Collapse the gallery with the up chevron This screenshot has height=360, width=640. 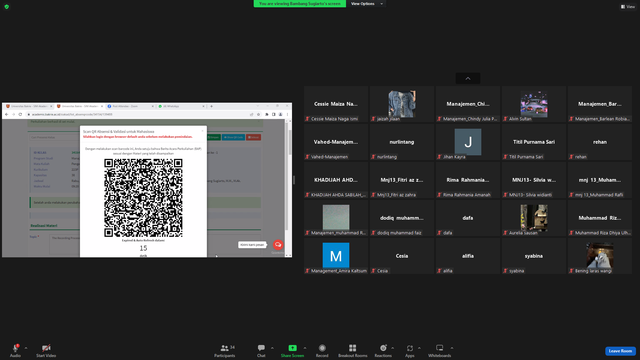click(x=468, y=78)
